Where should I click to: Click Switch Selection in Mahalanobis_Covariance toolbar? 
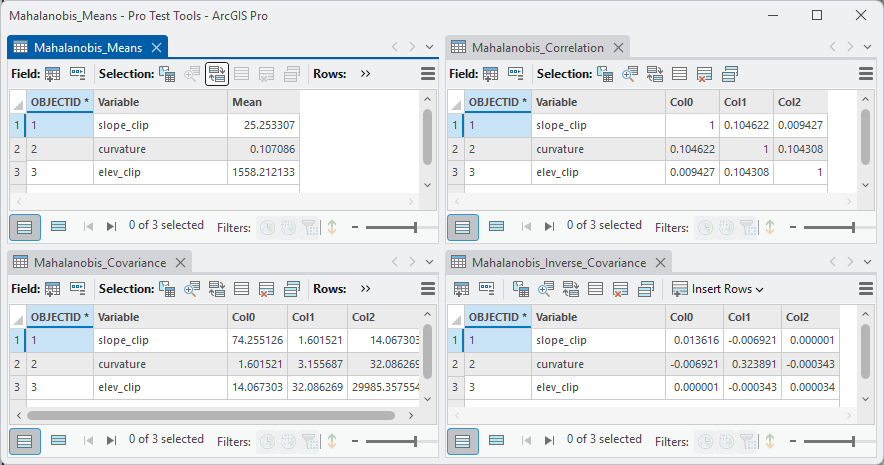pyautogui.click(x=217, y=289)
